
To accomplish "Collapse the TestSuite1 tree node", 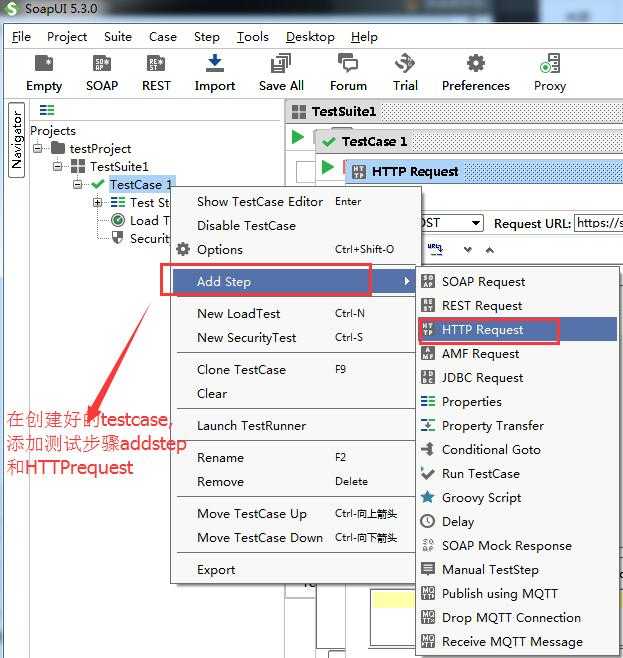I will coord(57,166).
